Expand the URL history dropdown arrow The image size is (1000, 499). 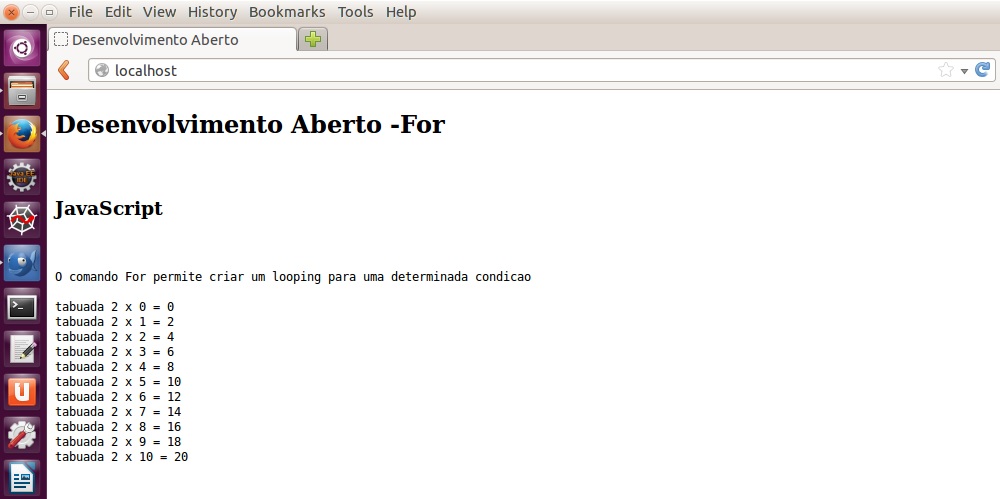[x=964, y=71]
